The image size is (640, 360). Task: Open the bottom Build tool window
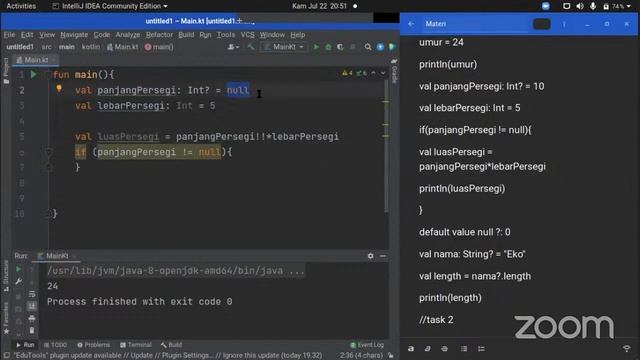[171, 345]
